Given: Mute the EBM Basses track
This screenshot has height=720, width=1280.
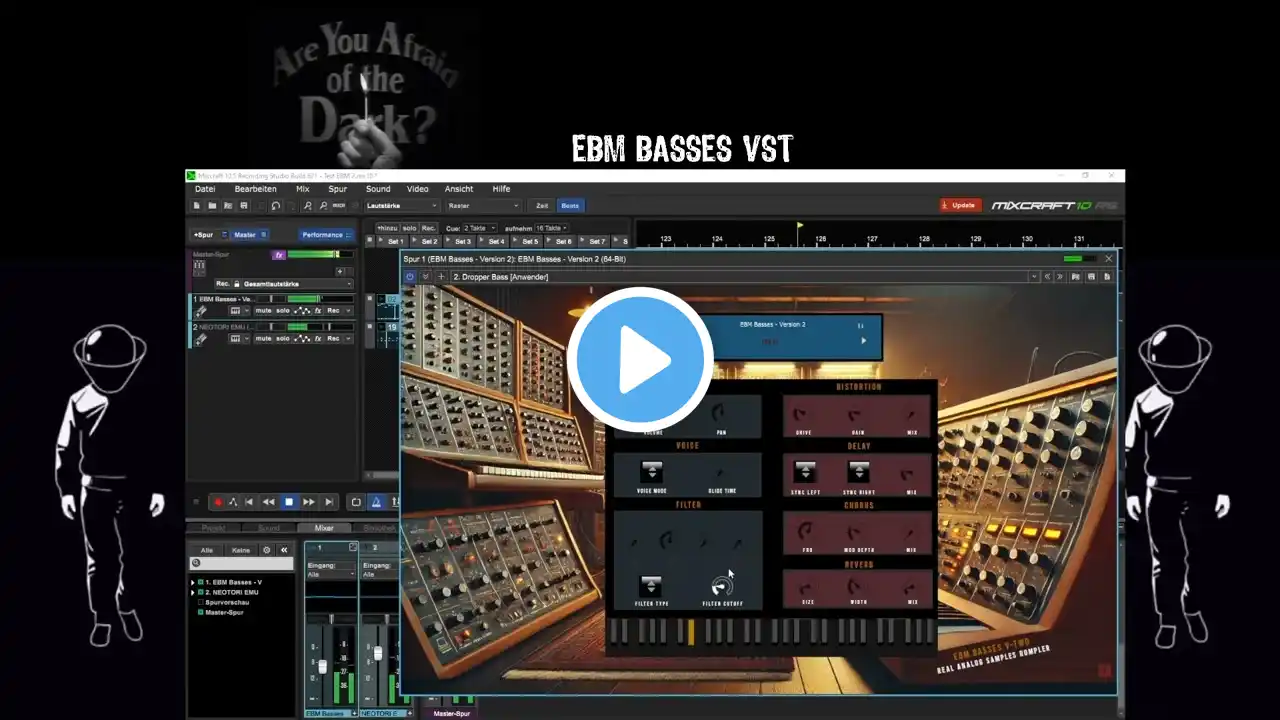Looking at the screenshot, I should [x=263, y=310].
